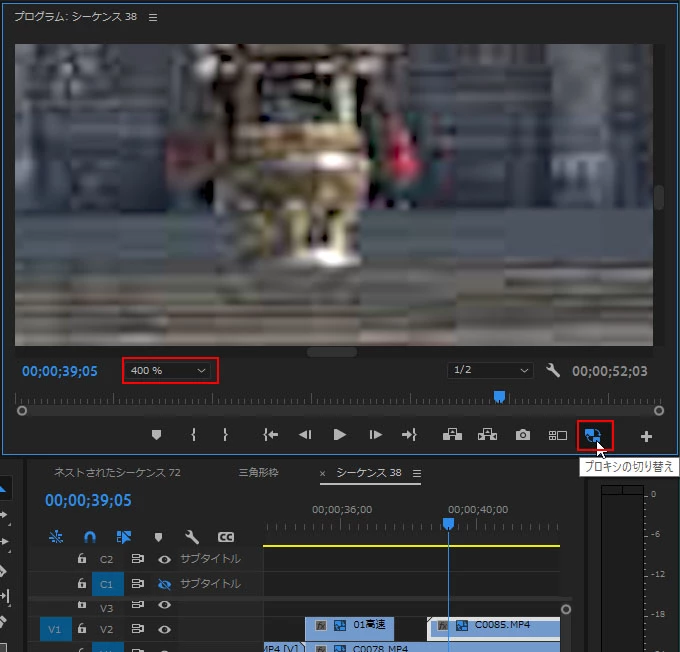Open シーケンス 38 timeline panel menu
The image size is (680, 652).
(x=417, y=473)
